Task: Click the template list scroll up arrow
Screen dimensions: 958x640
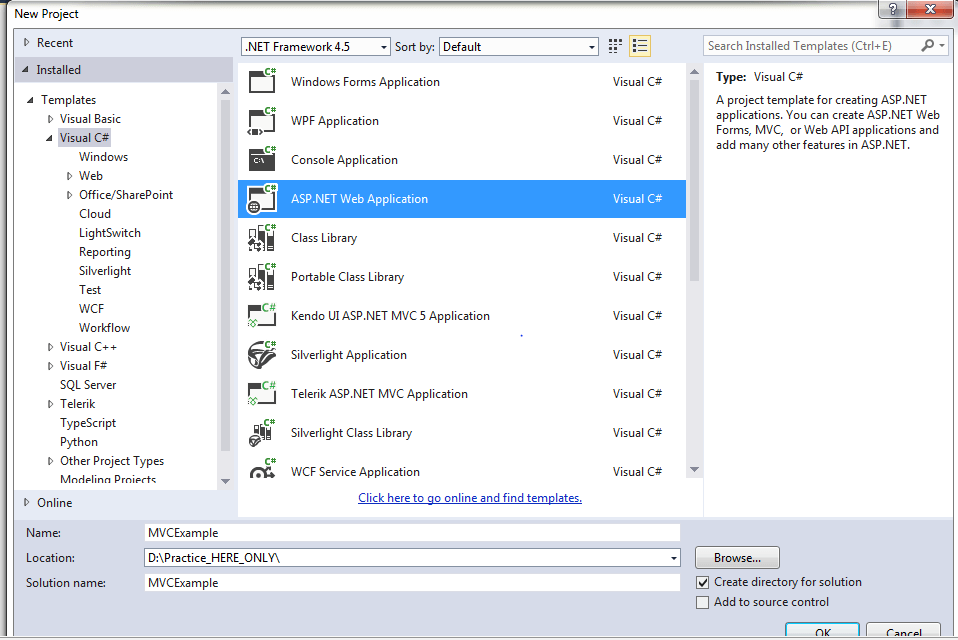Action: pyautogui.click(x=694, y=72)
